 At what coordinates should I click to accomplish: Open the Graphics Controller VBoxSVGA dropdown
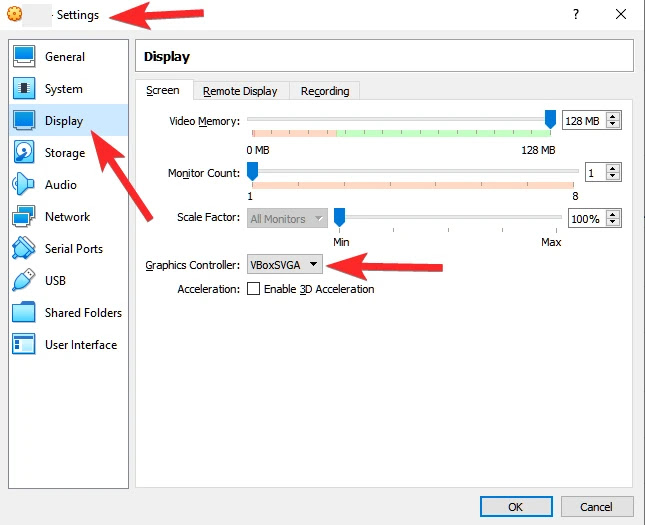[x=285, y=264]
